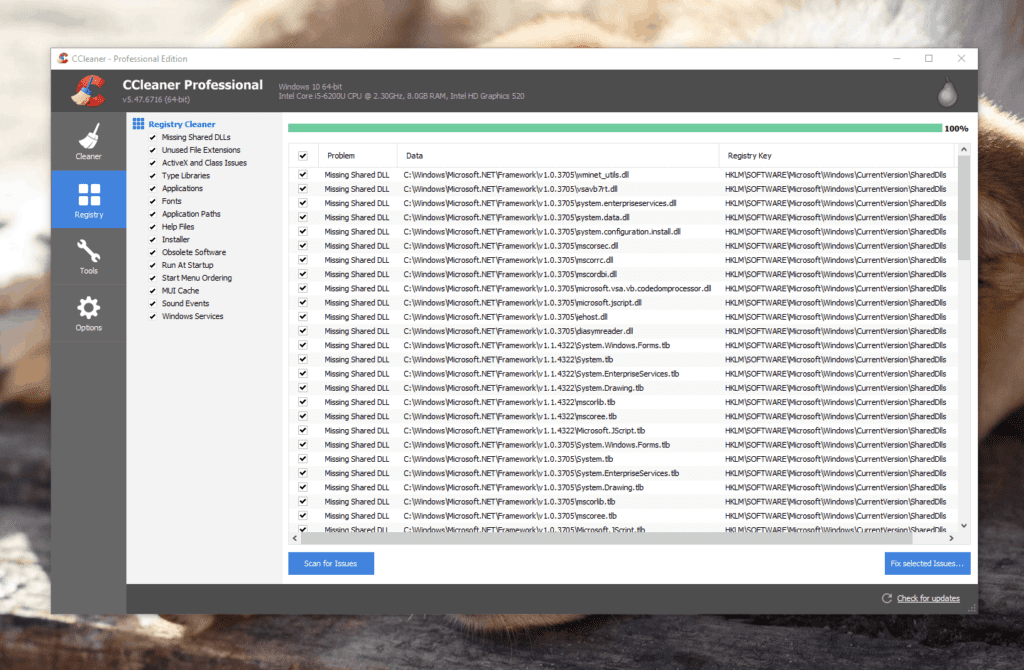Screen dimensions: 1024x670
Task: Uncheck Run At Startup option
Action: coord(153,265)
